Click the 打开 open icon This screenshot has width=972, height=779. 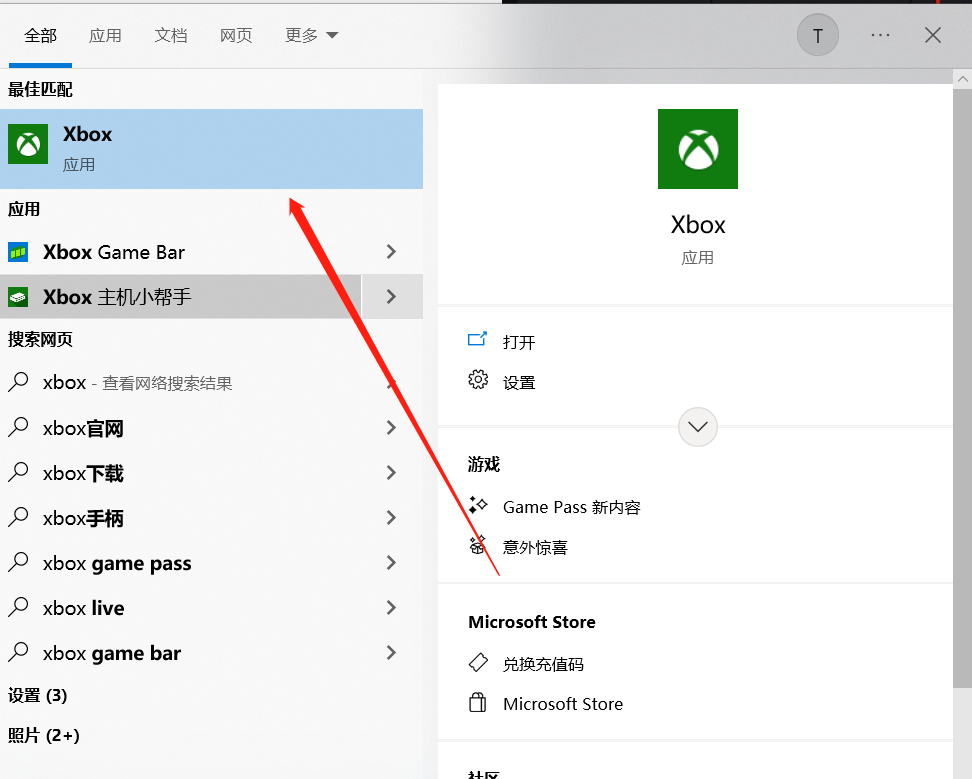(477, 339)
